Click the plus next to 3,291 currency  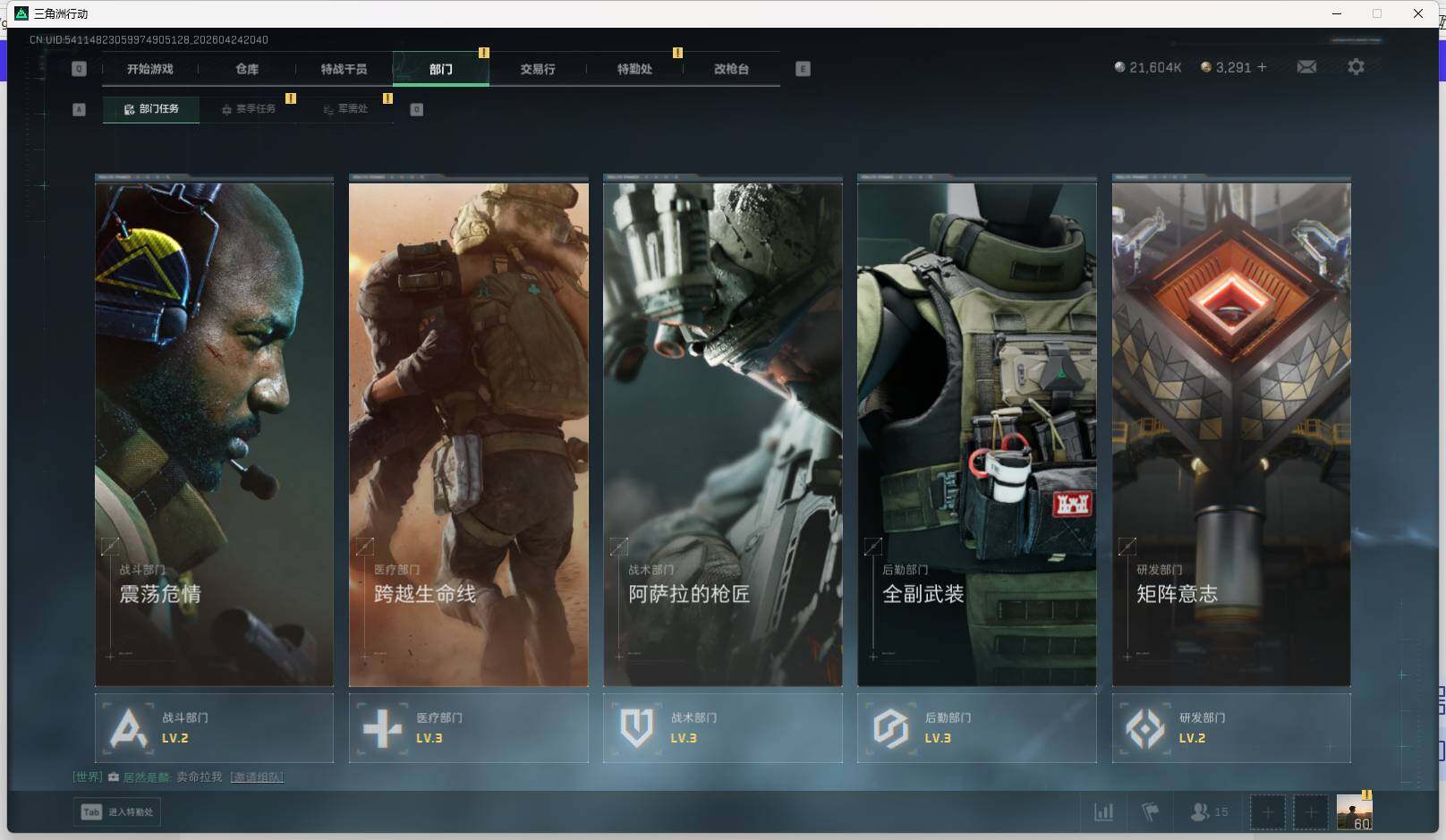(x=1262, y=67)
